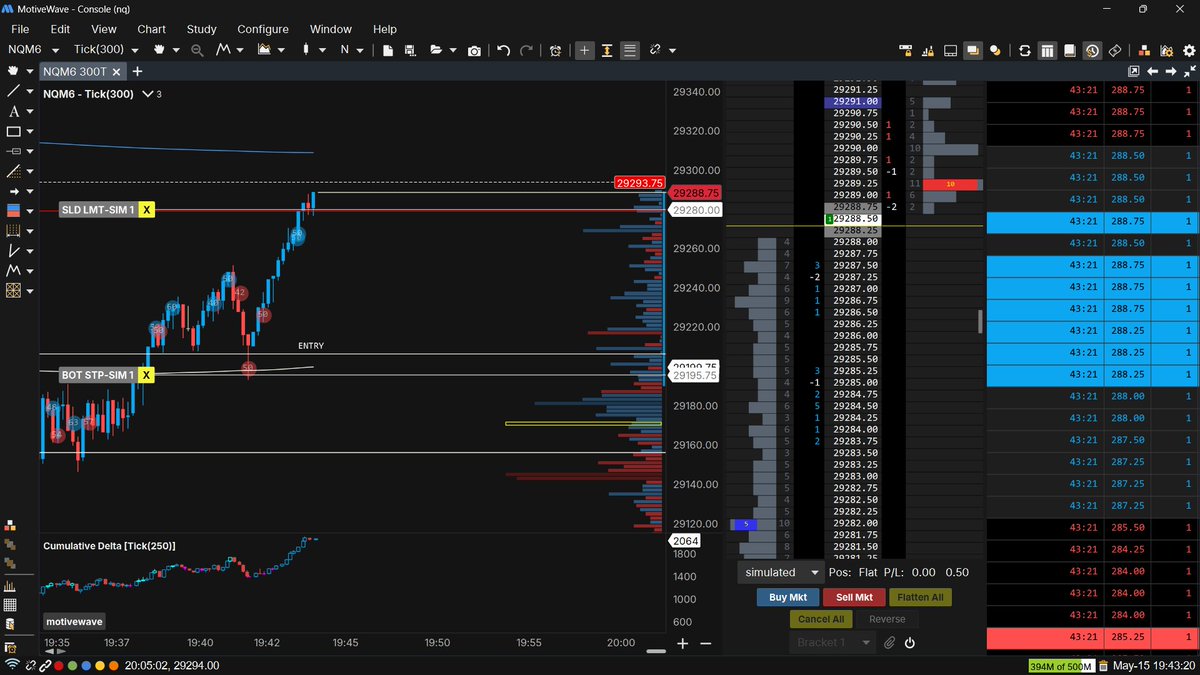This screenshot has height=675, width=1200.
Task: Take a chart screenshot with camera icon
Action: click(474, 50)
